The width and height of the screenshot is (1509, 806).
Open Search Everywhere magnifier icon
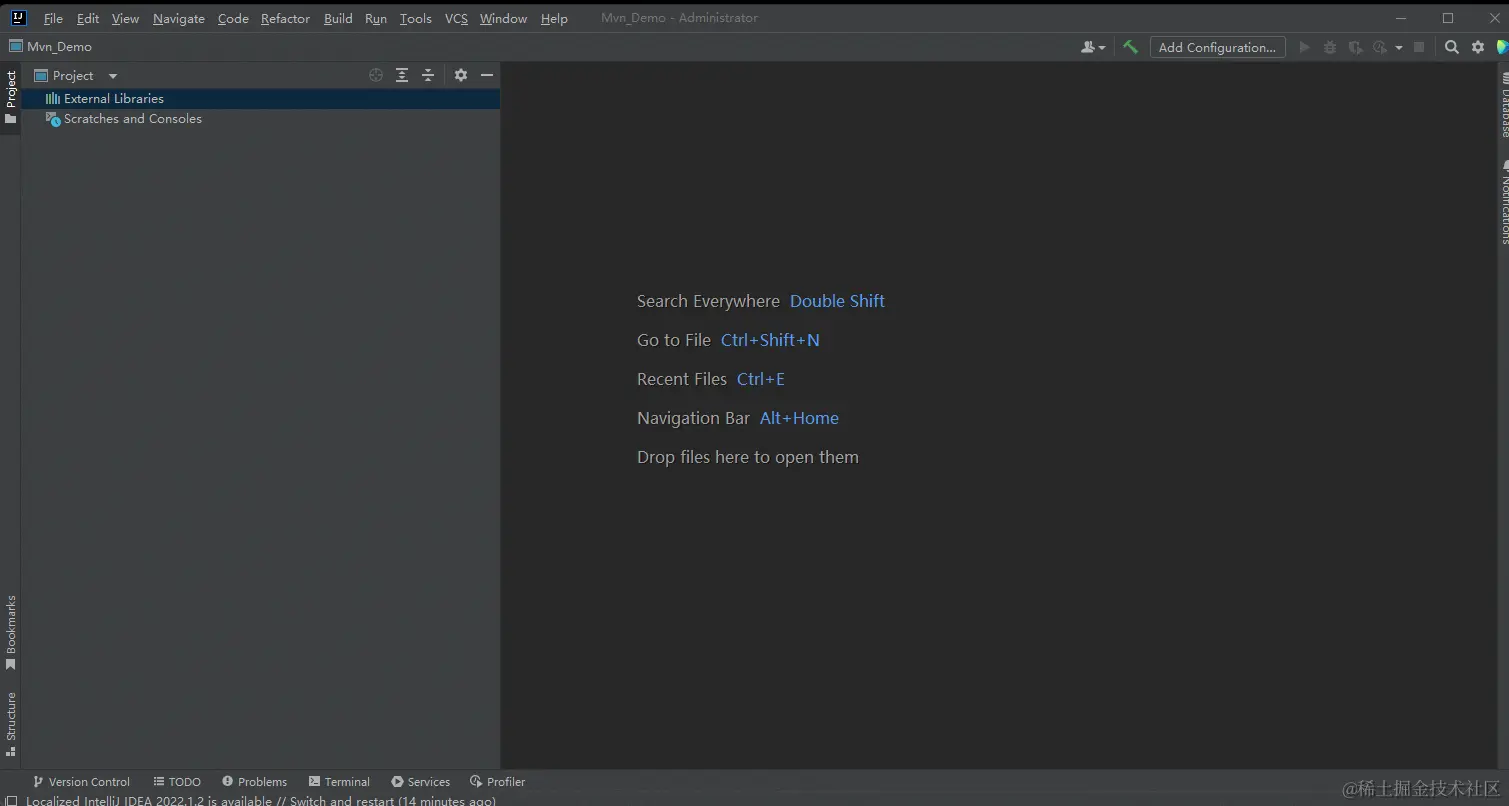tap(1451, 47)
